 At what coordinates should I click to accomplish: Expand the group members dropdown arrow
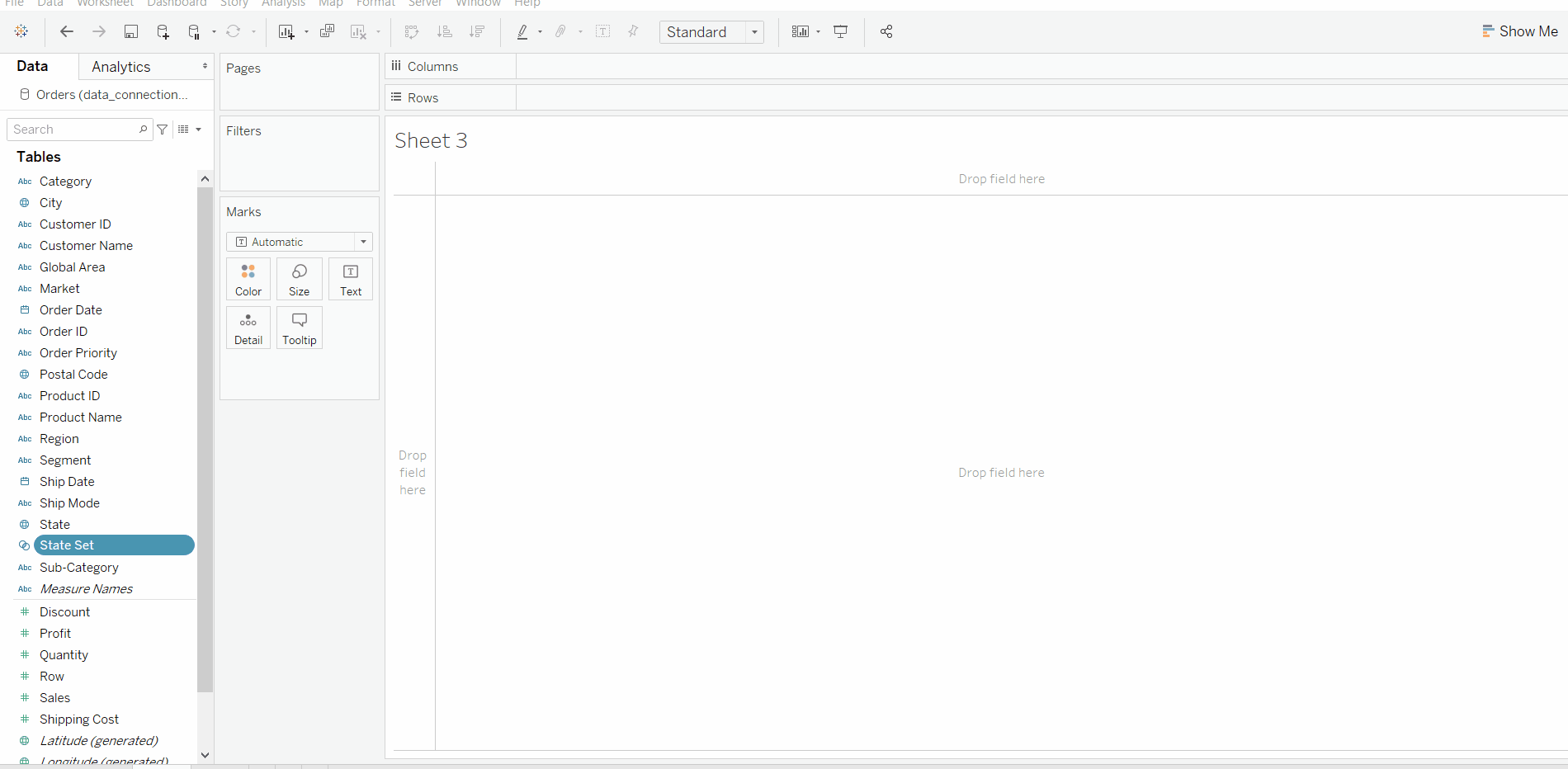coord(580,32)
